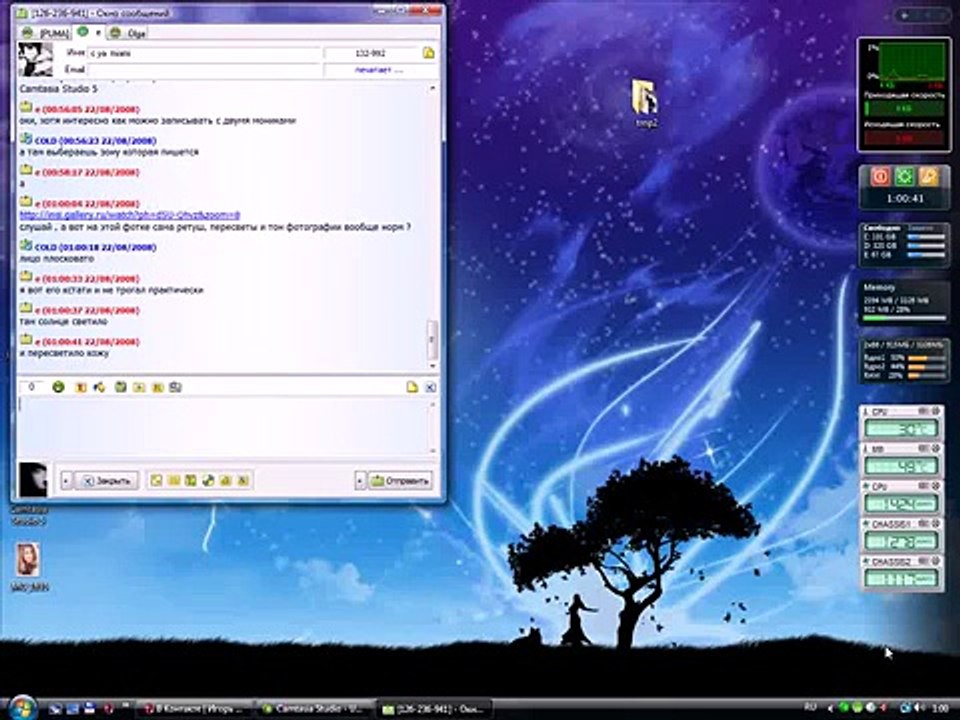This screenshot has height=720, width=960.
Task: Click the yellow-green pie icon in bottom group
Action: coord(208,481)
